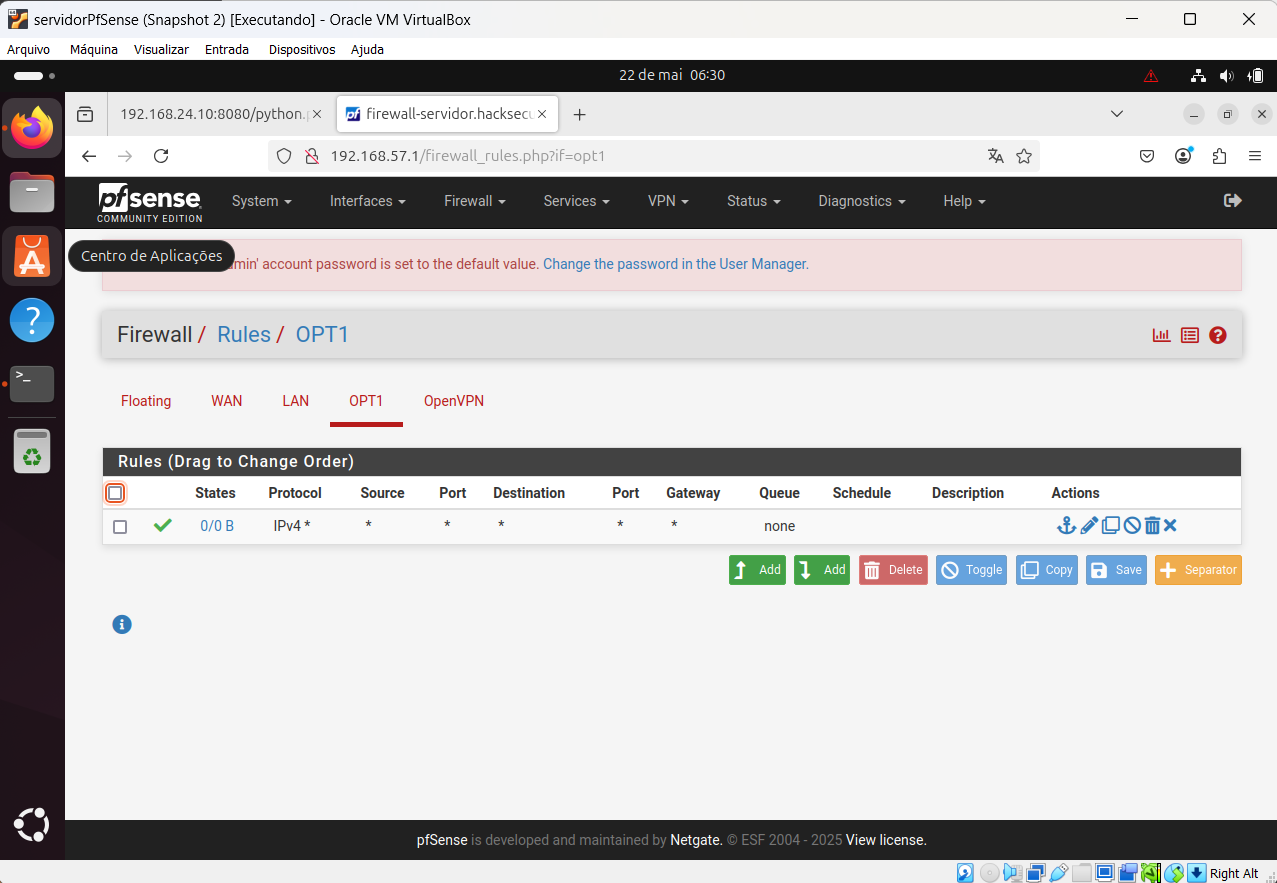Reload the page in Firefox
1277x883 pixels.
pyautogui.click(x=161, y=156)
